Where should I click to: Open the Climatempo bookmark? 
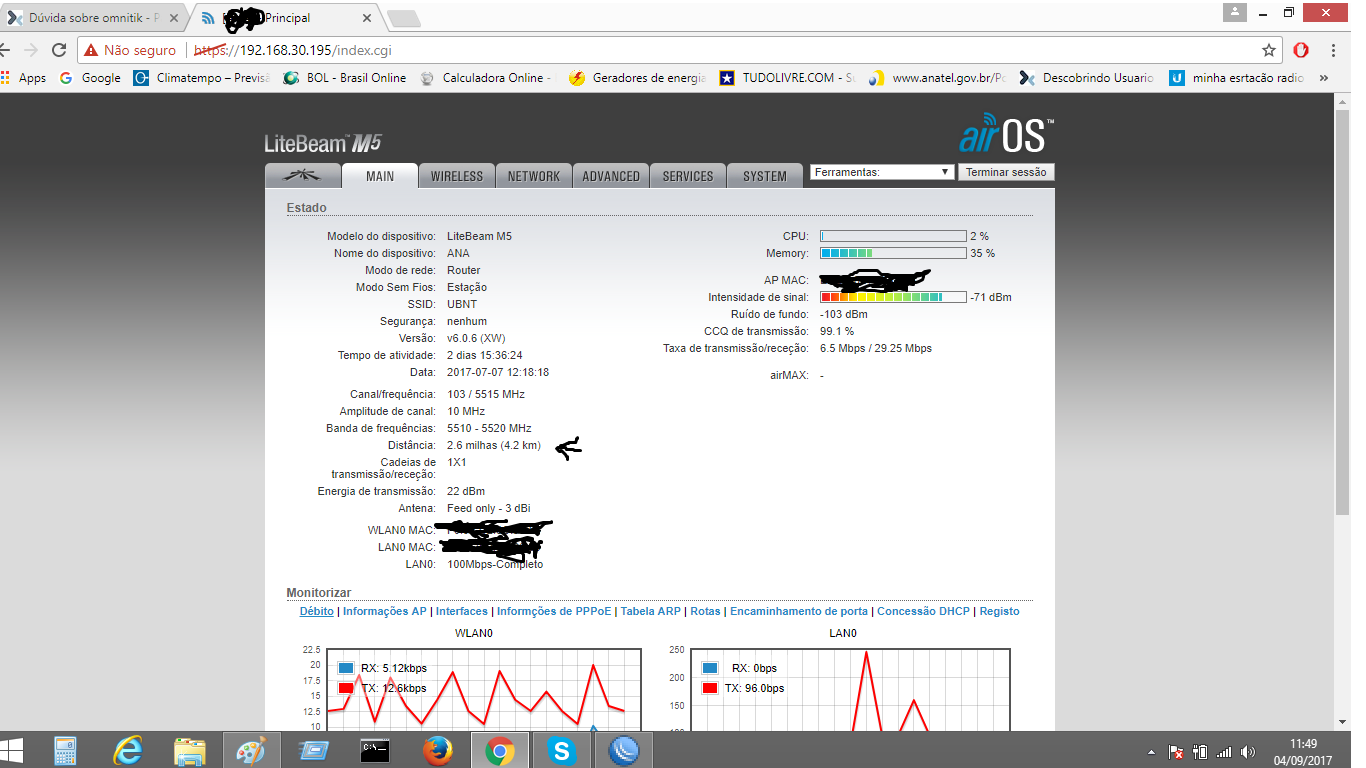click(202, 77)
